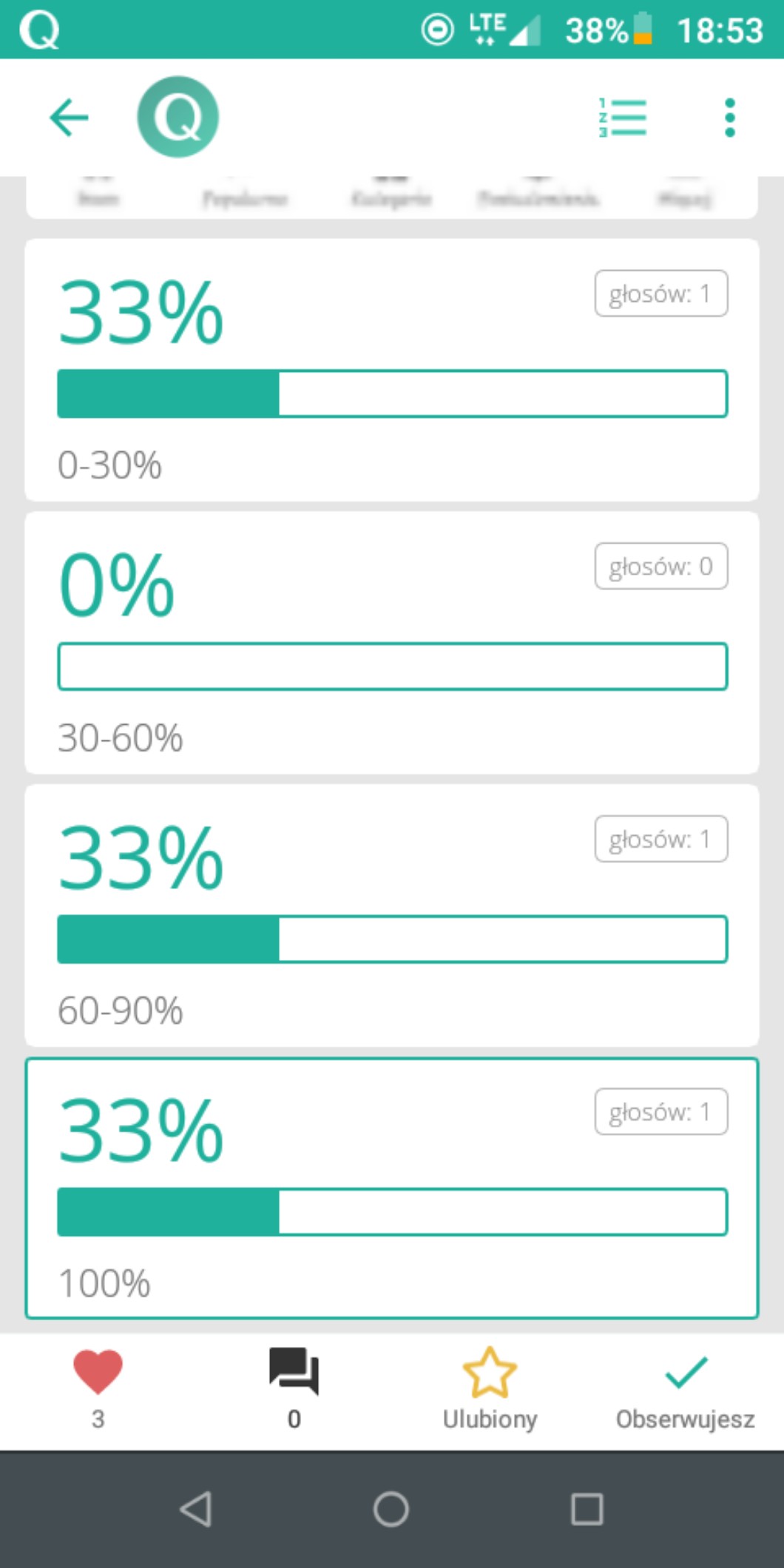Viewport: 784px width, 1568px height.
Task: Open comments via speech bubble icon
Action: click(x=294, y=1373)
